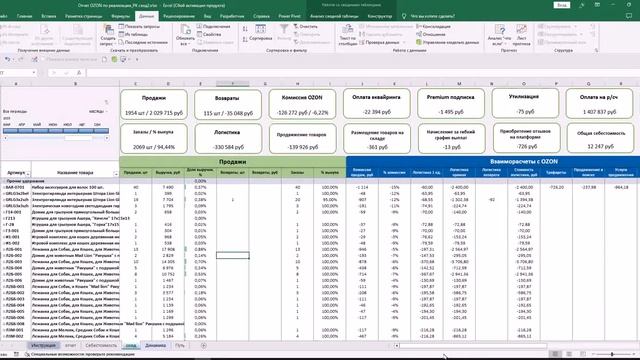Open the Name Box dropdown arrow
The image size is (640, 360).
pos(34,73)
